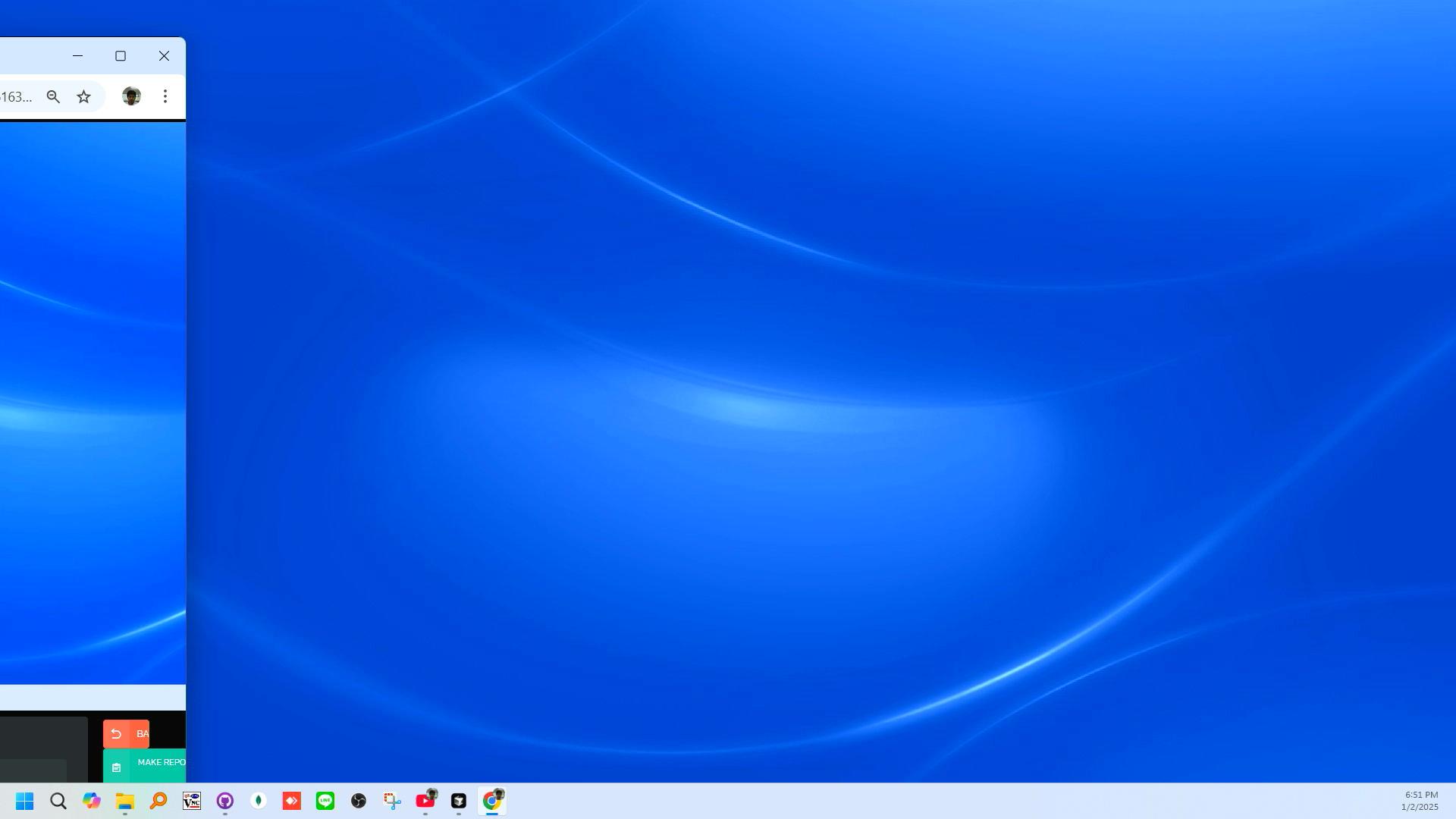
Task: Launch AnyDesk from the taskbar
Action: click(292, 801)
